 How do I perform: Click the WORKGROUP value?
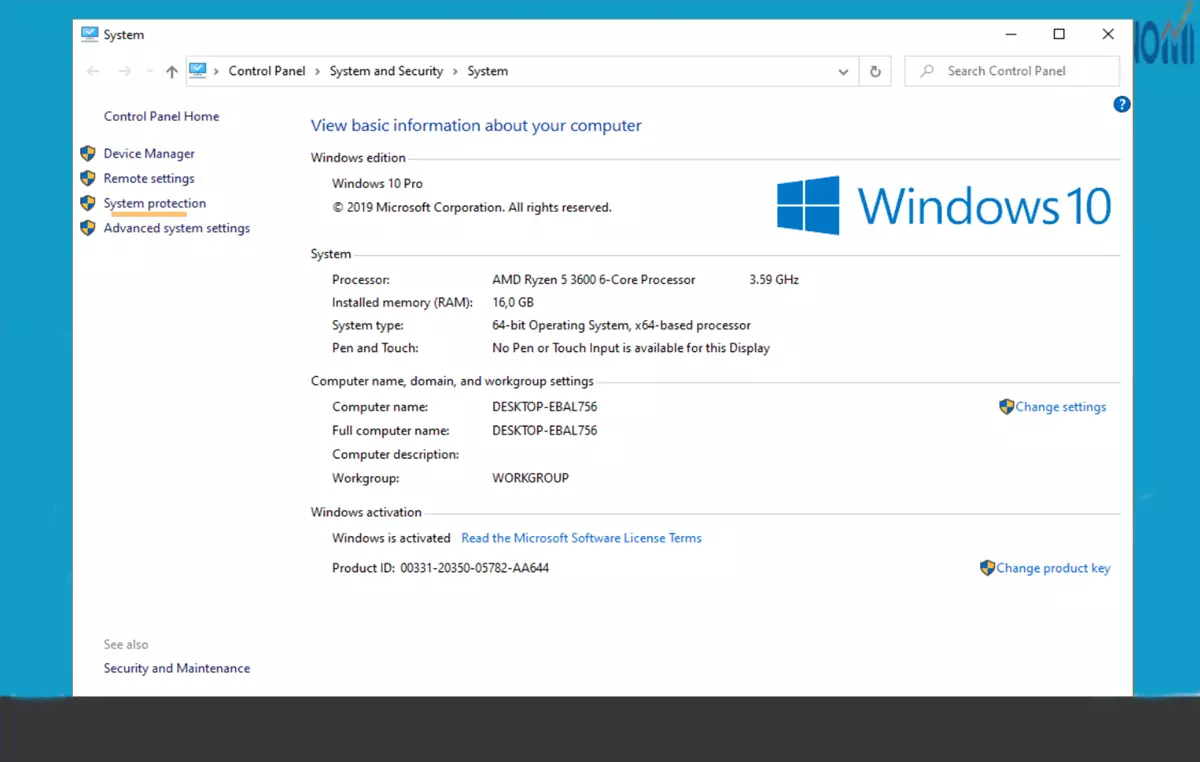click(x=530, y=478)
